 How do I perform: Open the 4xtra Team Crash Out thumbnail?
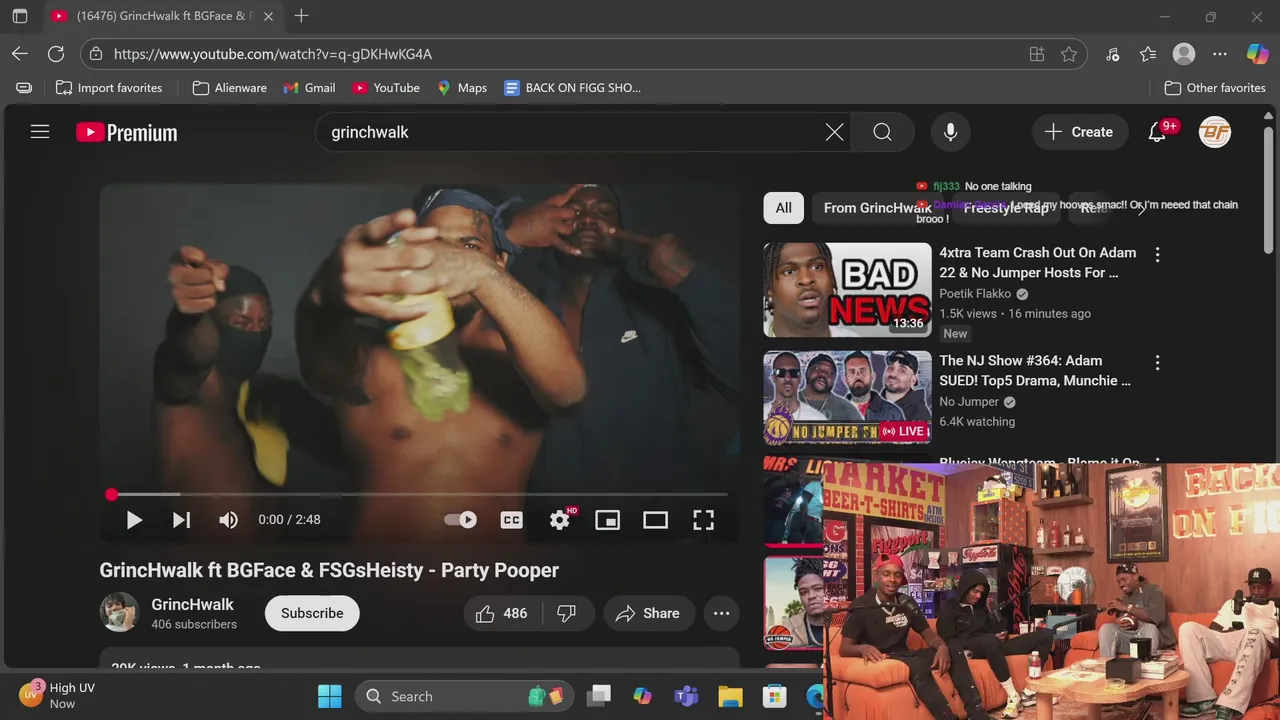[847, 290]
